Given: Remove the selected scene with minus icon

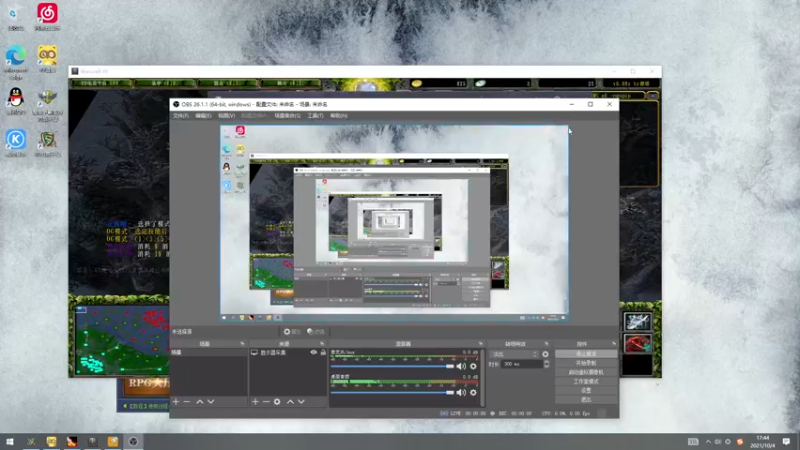Looking at the screenshot, I should coord(187,402).
